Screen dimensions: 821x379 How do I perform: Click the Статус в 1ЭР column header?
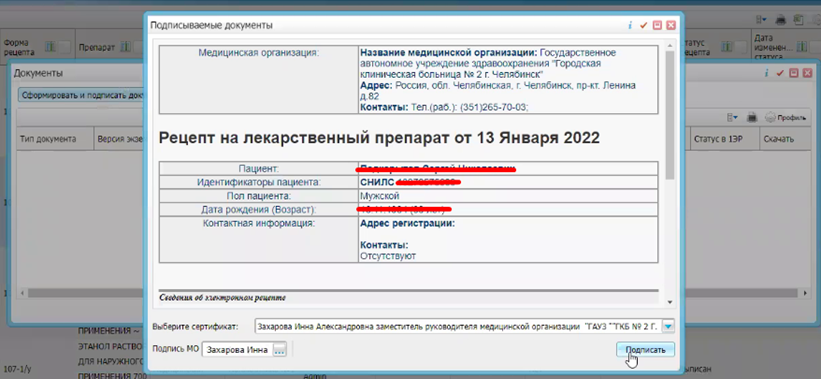724,139
